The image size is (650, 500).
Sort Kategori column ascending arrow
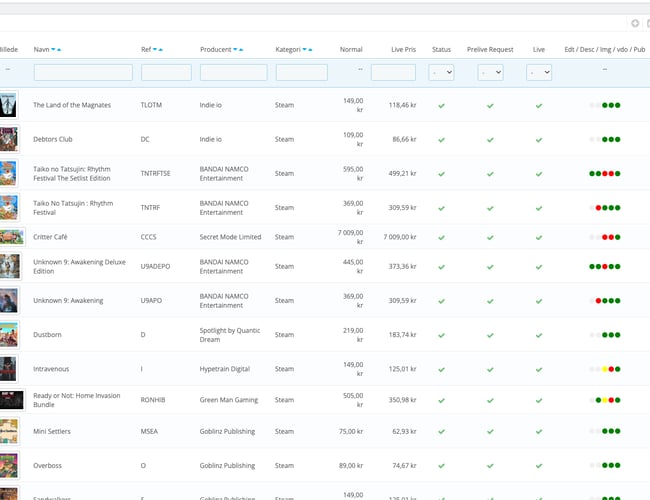point(311,49)
